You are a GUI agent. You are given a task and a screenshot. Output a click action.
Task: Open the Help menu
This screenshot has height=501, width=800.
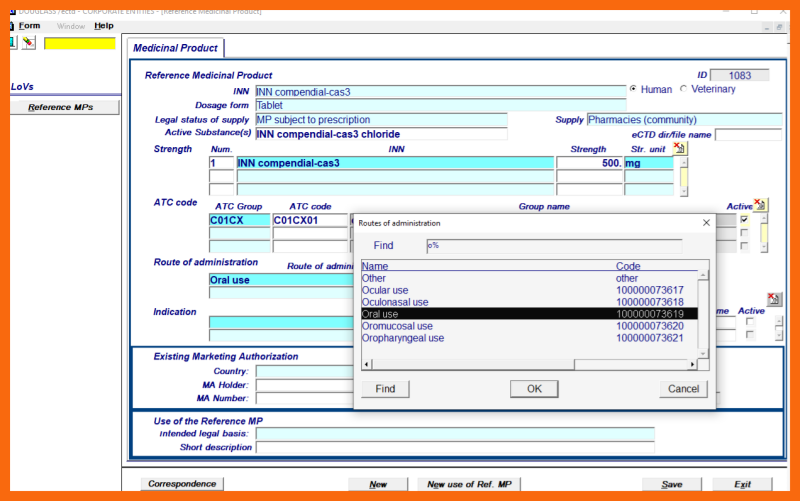pos(104,26)
